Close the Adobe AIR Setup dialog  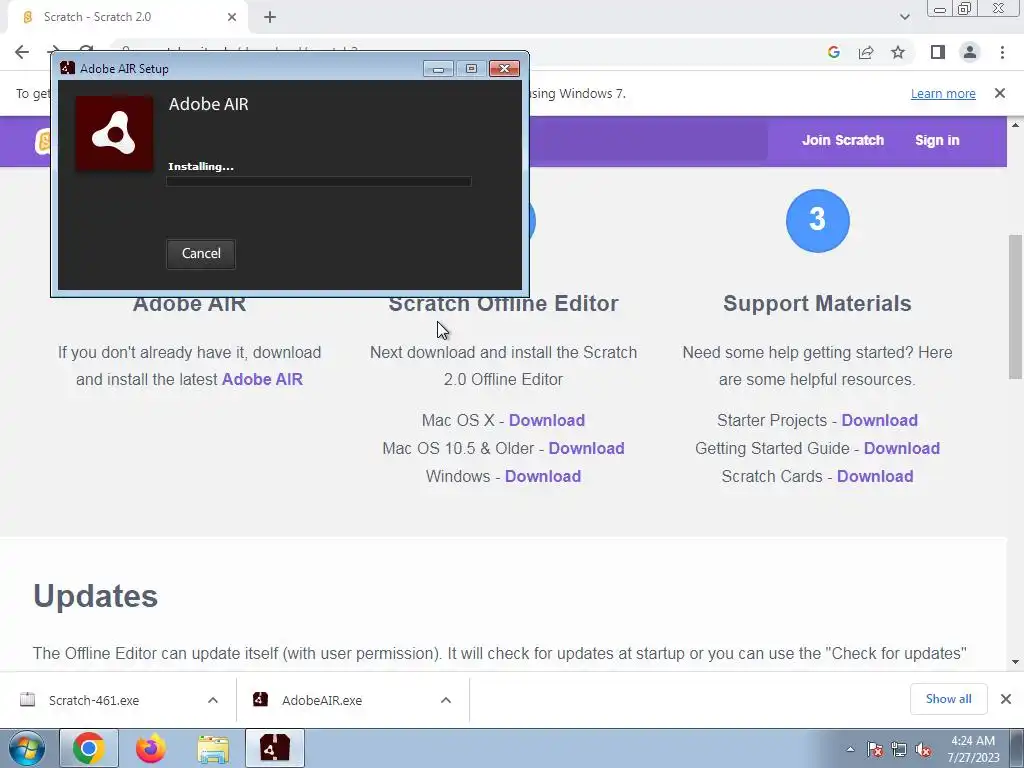[504, 69]
